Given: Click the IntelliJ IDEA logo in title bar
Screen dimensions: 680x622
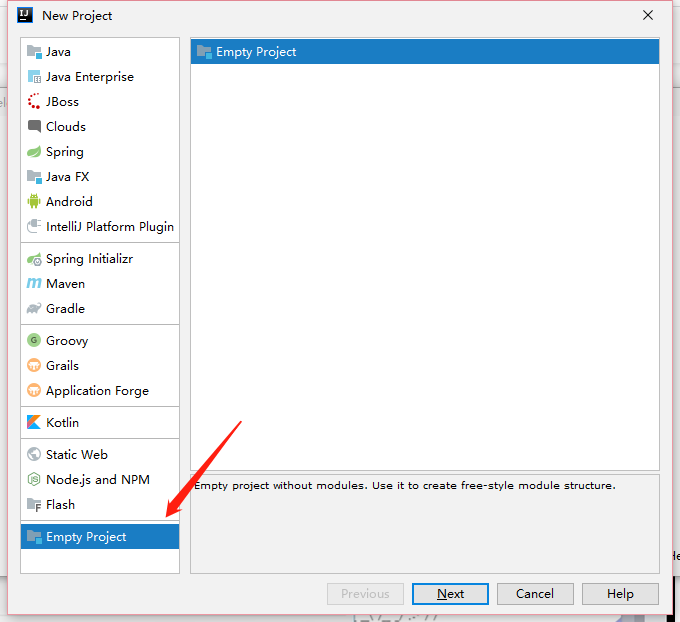Looking at the screenshot, I should [x=25, y=15].
